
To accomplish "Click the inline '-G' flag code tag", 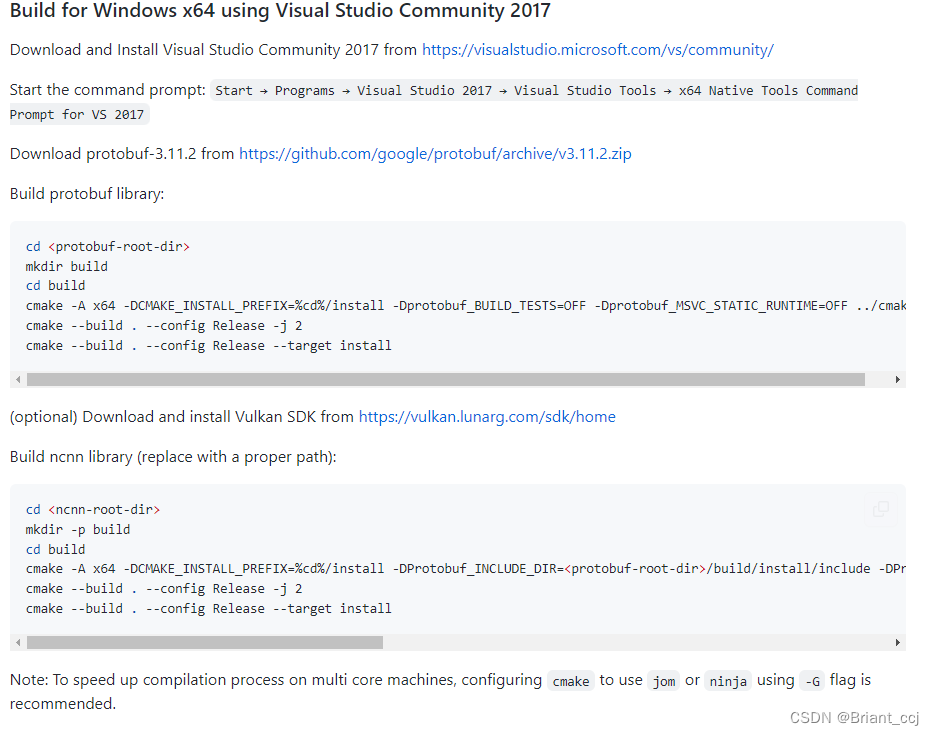I will click(x=812, y=681).
